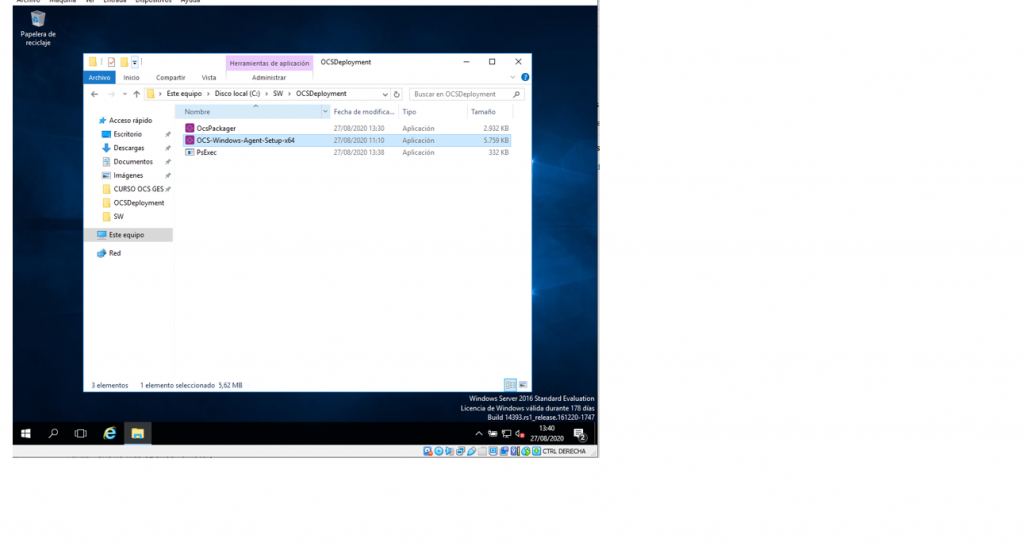Open Task View on the taskbar
This screenshot has width=1024, height=543.
[x=80, y=433]
